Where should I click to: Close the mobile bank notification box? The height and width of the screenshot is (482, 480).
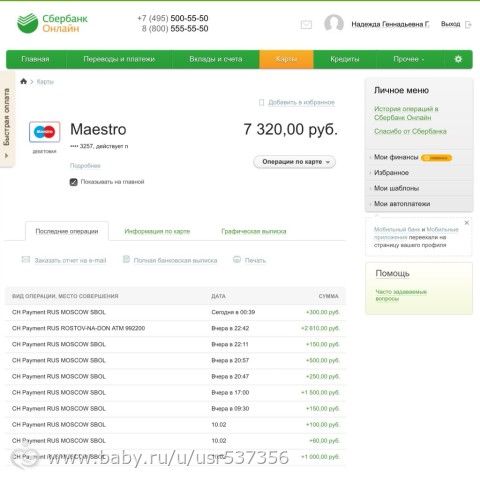(x=467, y=223)
